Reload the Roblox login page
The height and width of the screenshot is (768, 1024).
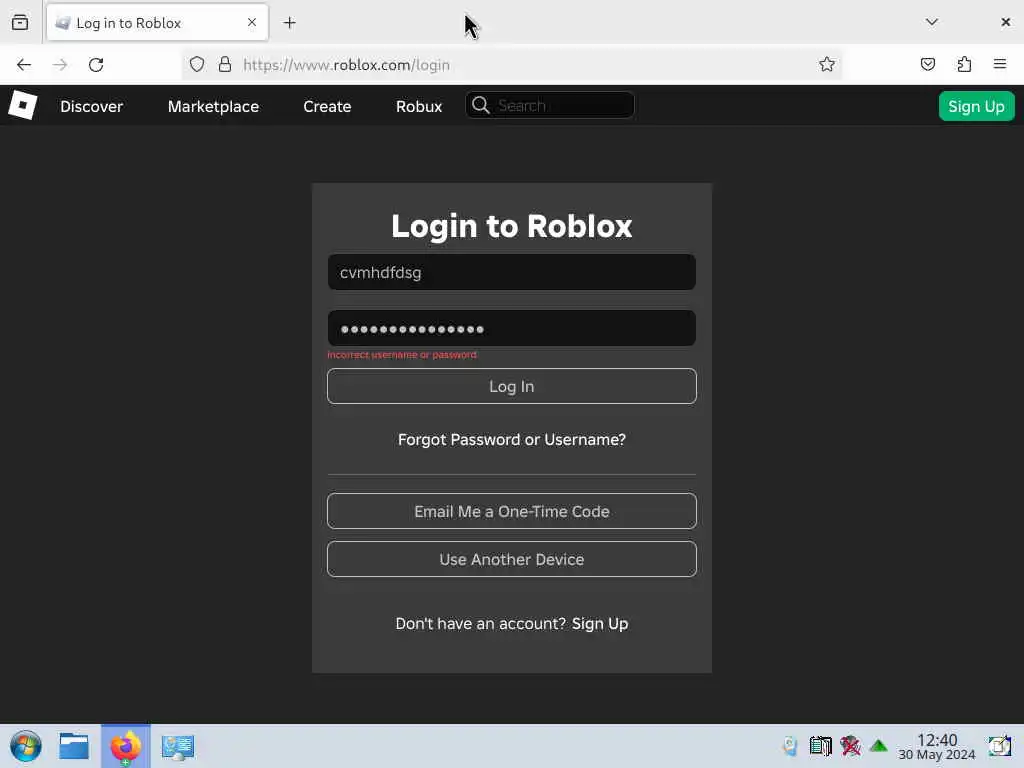tap(96, 65)
